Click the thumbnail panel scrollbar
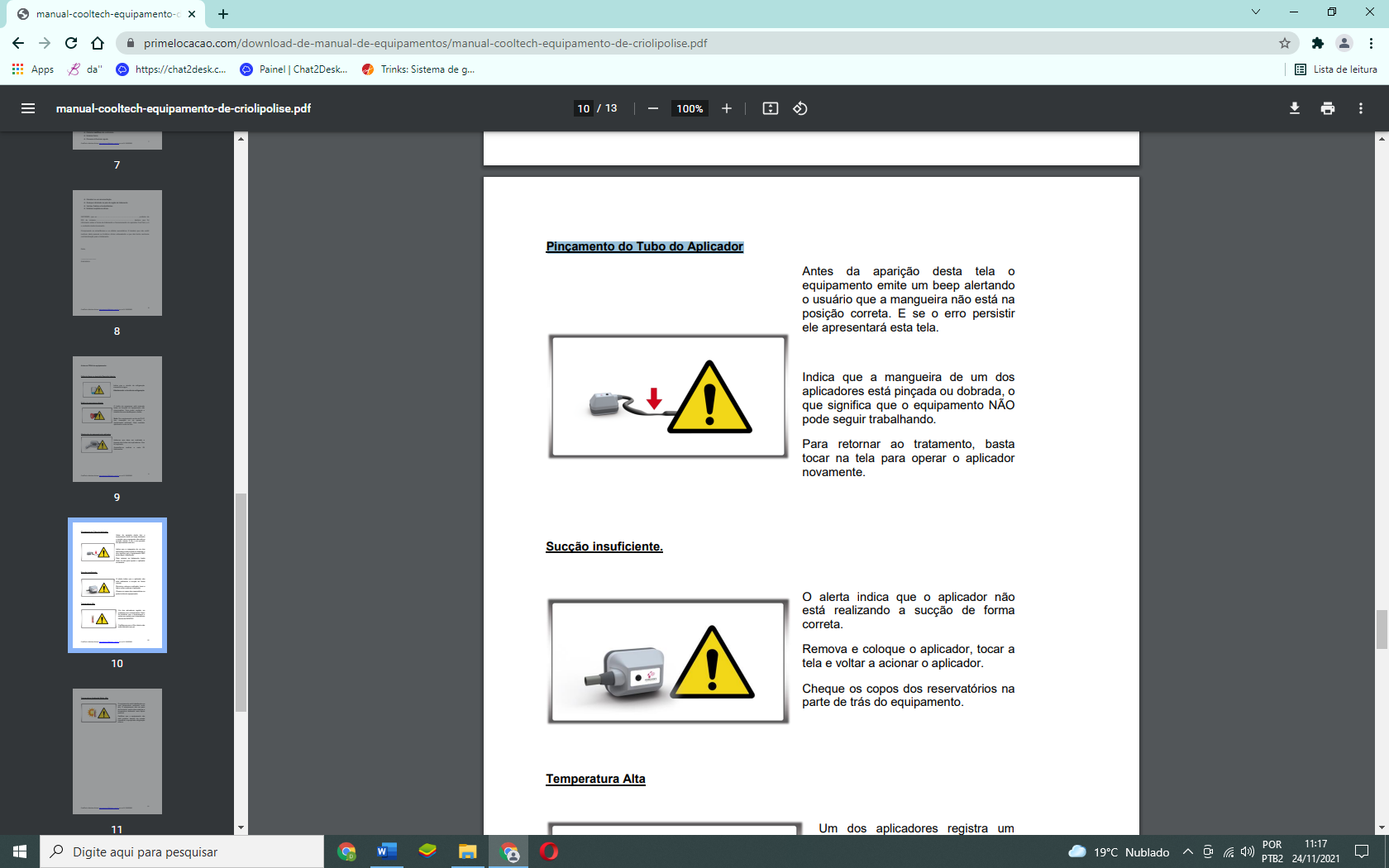The image size is (1389, 868). 241,603
